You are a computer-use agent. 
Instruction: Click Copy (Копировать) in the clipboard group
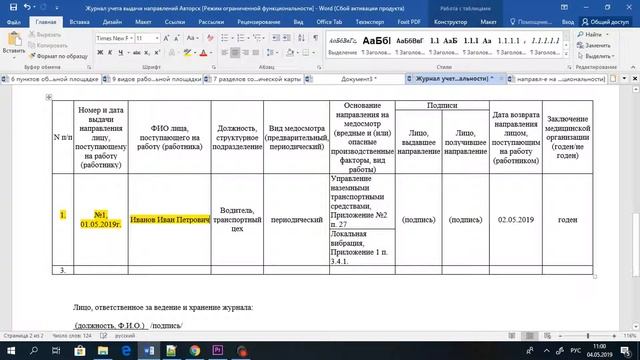48,45
